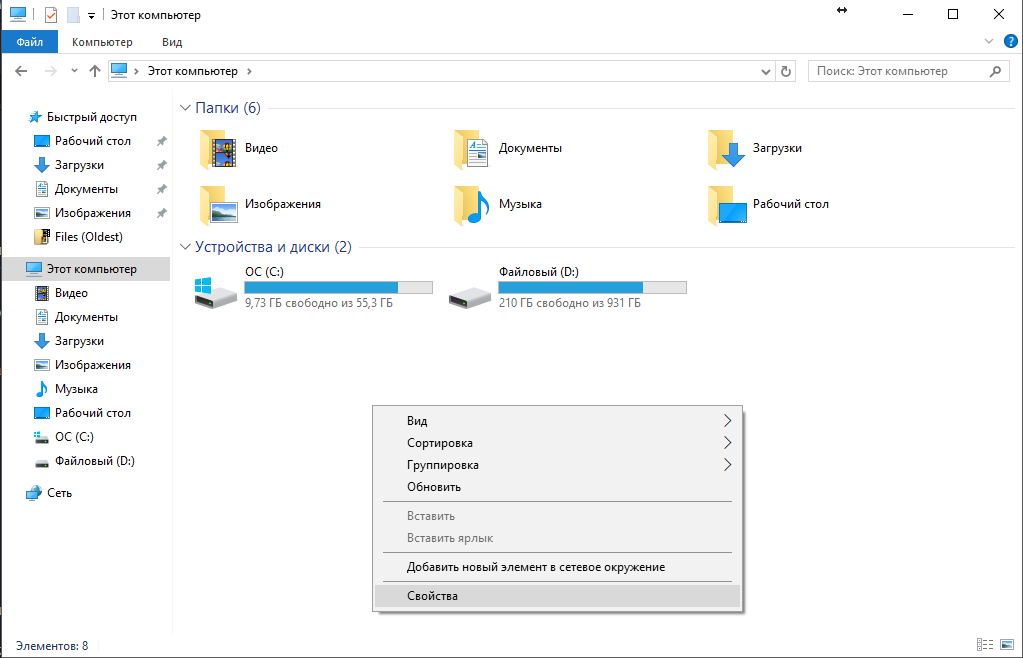Click the New folder quick access icon

point(73,14)
